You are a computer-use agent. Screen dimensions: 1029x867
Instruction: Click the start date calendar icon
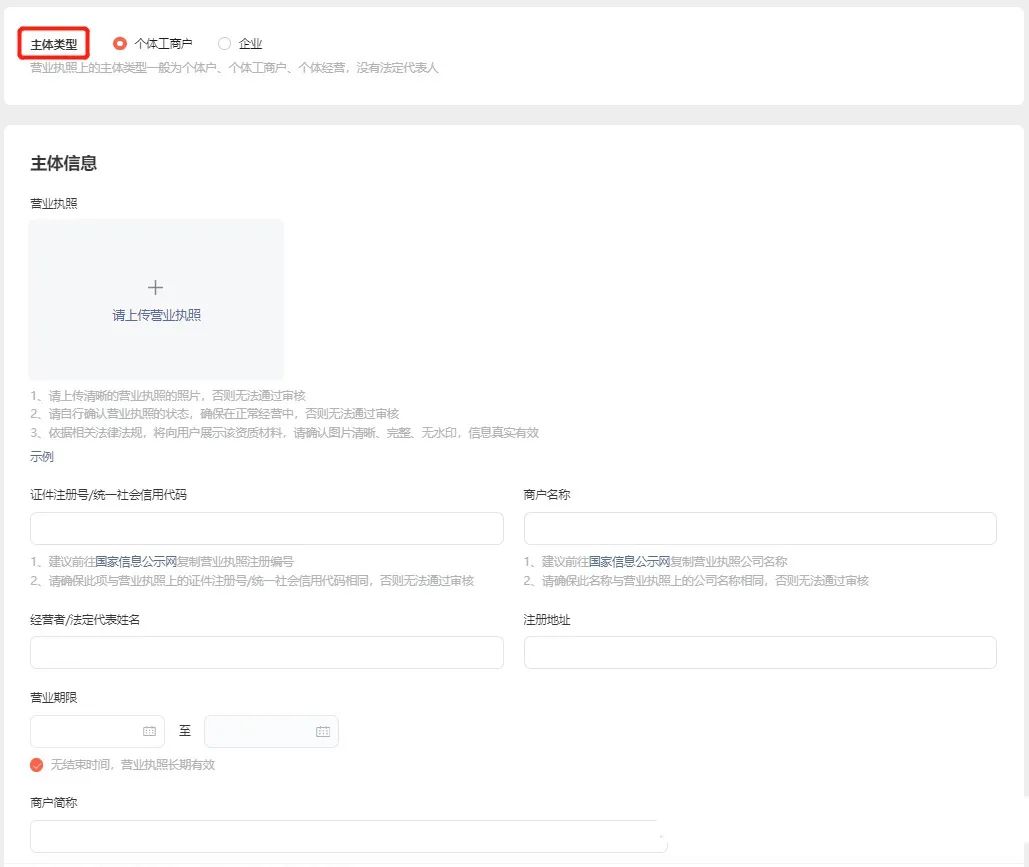pyautogui.click(x=150, y=731)
